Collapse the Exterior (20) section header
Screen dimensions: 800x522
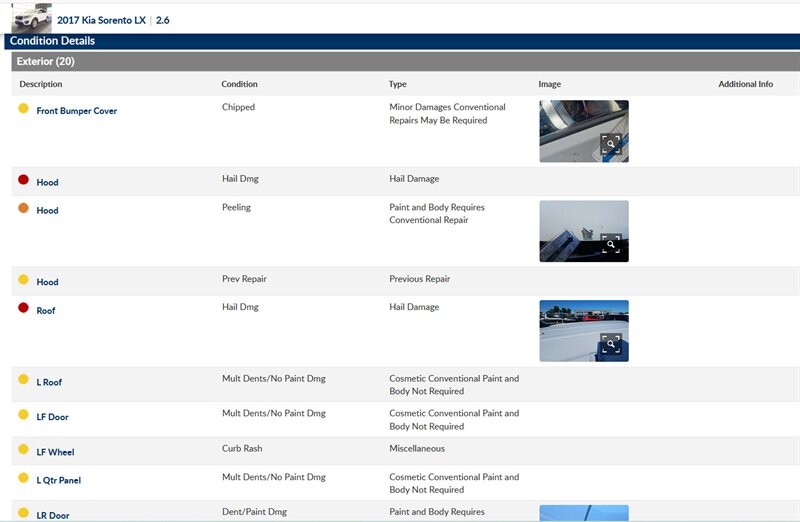[x=46, y=62]
